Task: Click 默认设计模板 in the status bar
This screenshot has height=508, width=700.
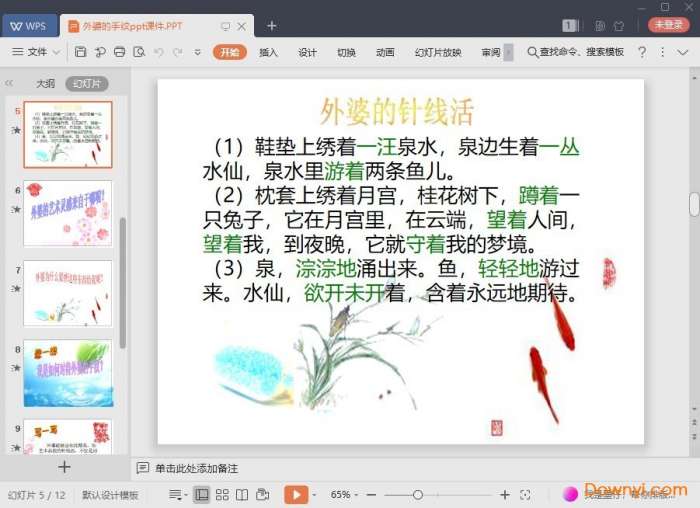Action: coord(110,495)
